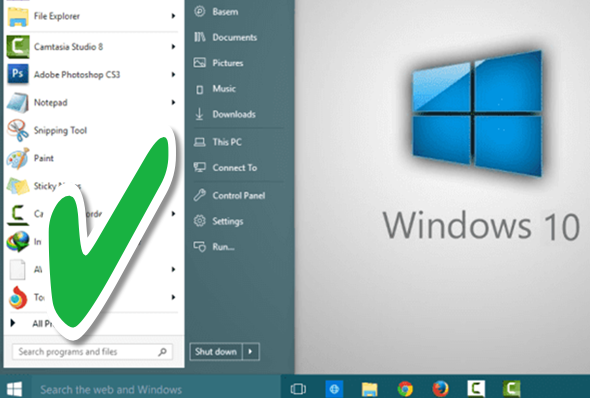
Task: Expand File Explorer jump list arrow
Action: [173, 16]
